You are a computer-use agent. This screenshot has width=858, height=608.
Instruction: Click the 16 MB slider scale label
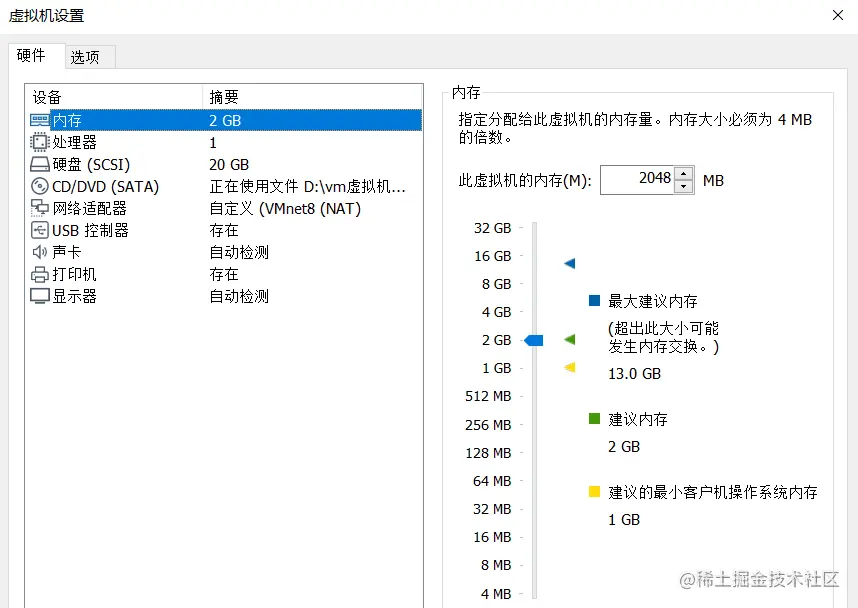click(x=492, y=537)
